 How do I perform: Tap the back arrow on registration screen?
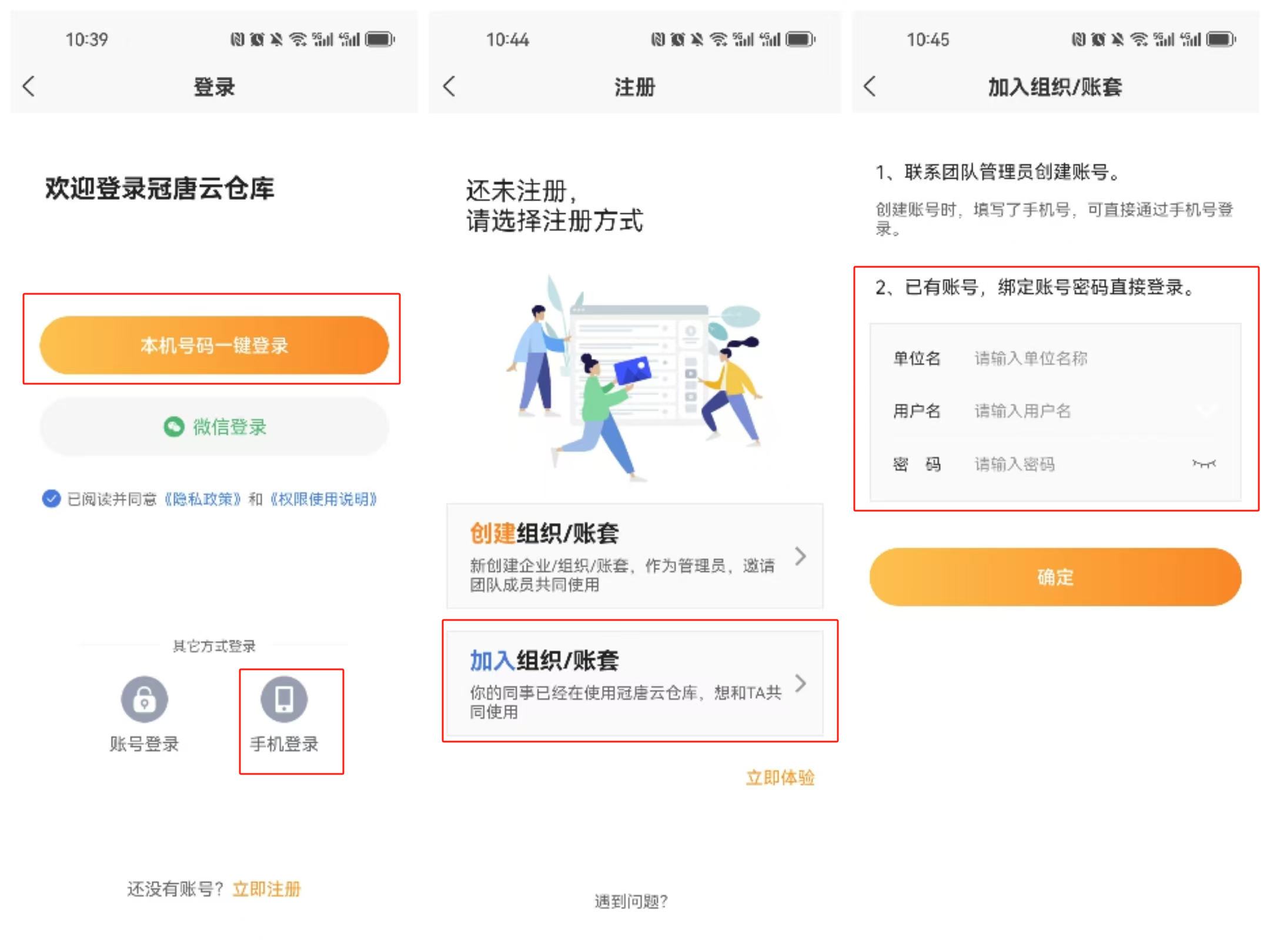(449, 86)
